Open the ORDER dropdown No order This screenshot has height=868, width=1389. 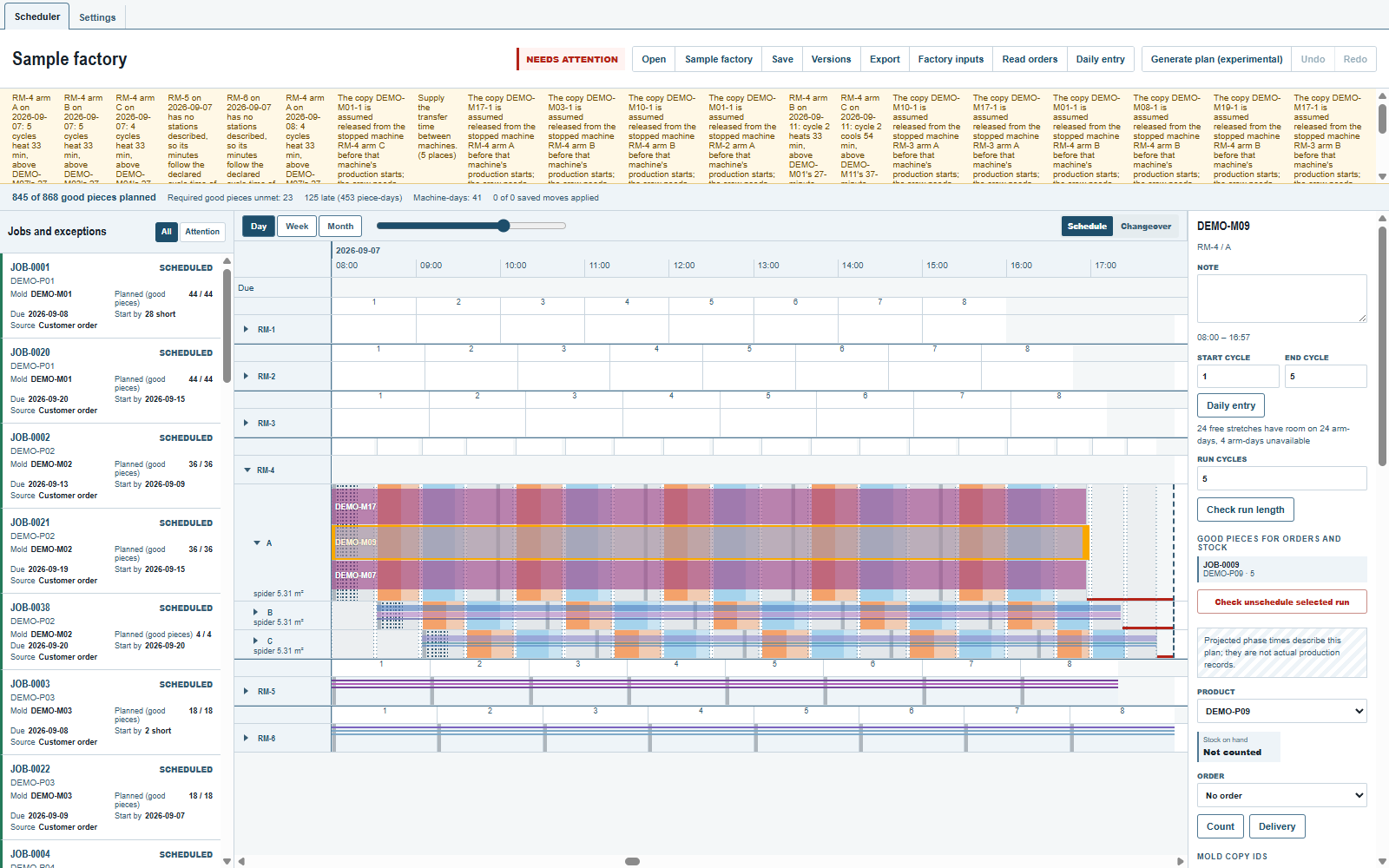[x=1282, y=795]
